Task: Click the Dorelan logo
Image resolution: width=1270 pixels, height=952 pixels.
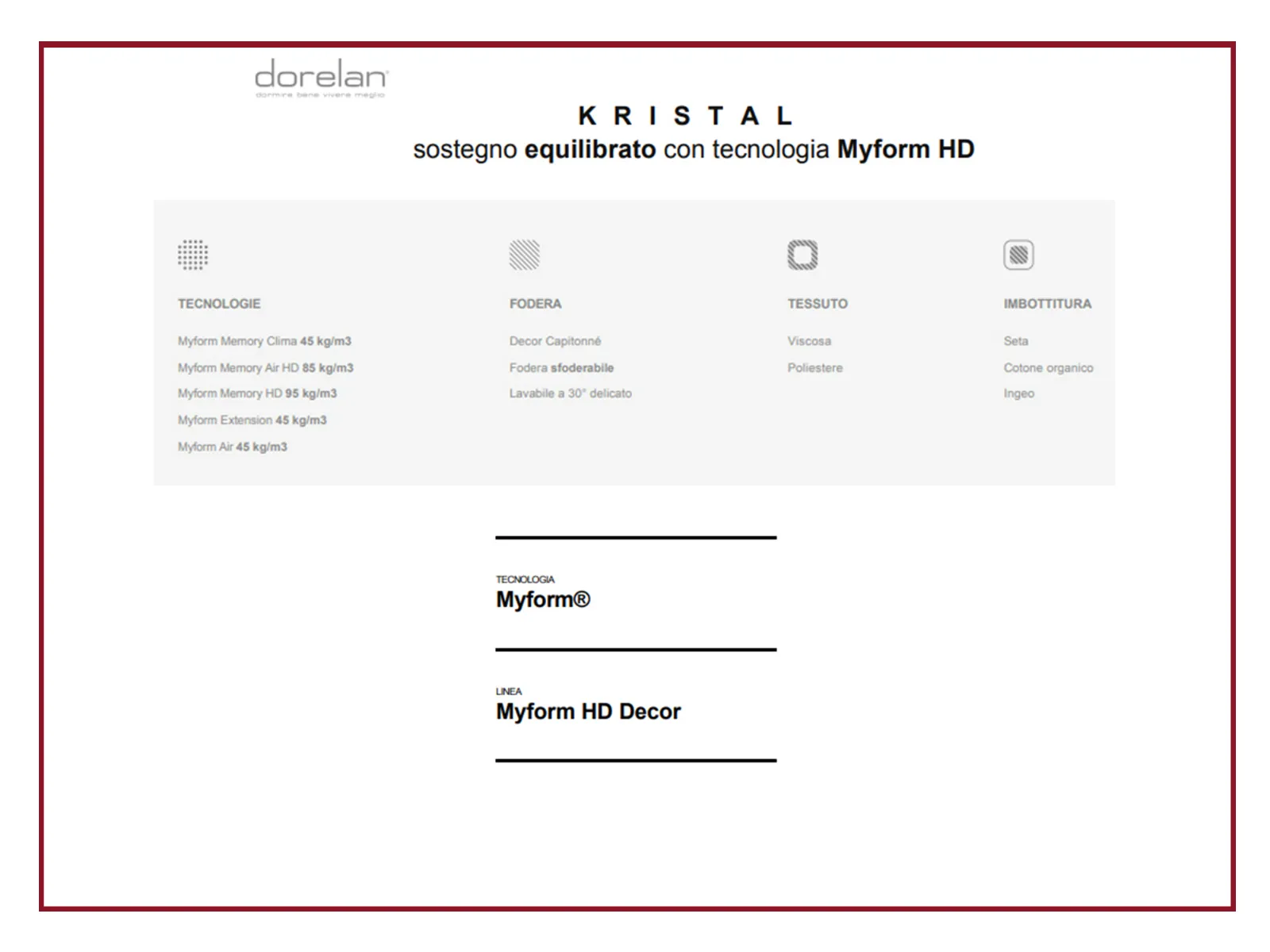Action: point(321,78)
